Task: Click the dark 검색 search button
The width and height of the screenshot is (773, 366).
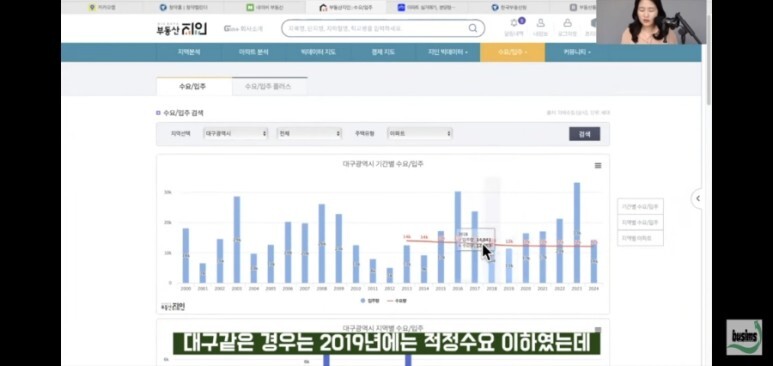Action: point(585,134)
